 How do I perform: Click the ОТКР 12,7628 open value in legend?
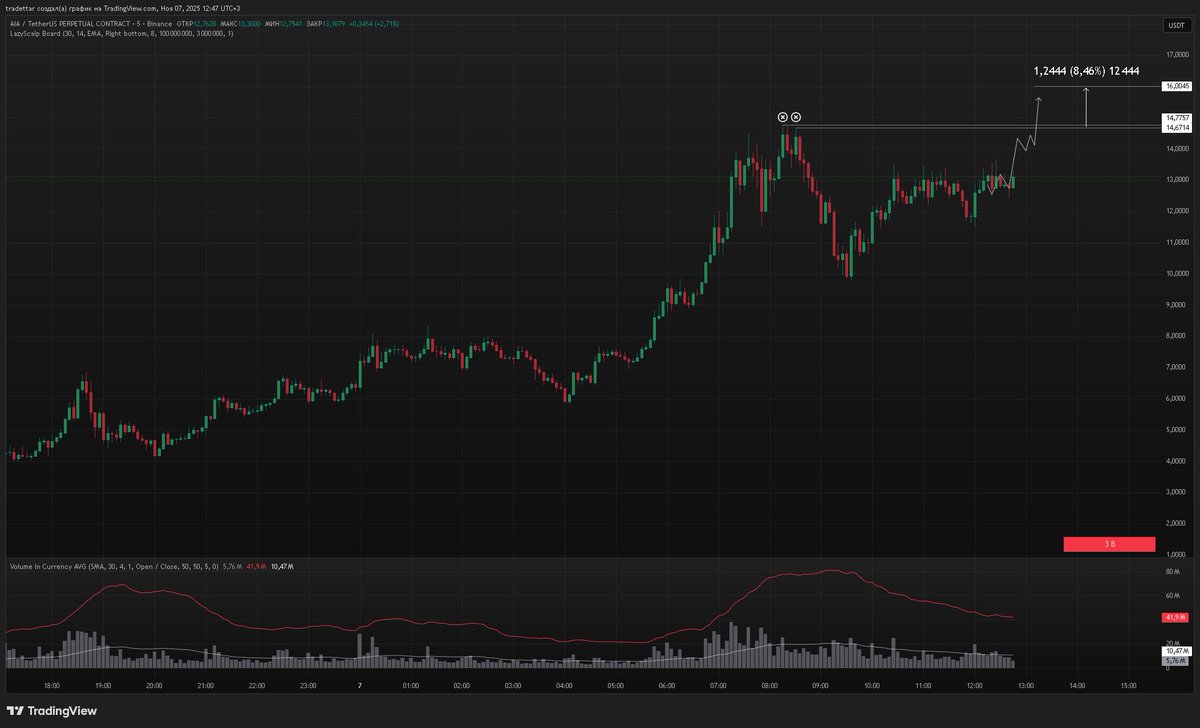196,23
